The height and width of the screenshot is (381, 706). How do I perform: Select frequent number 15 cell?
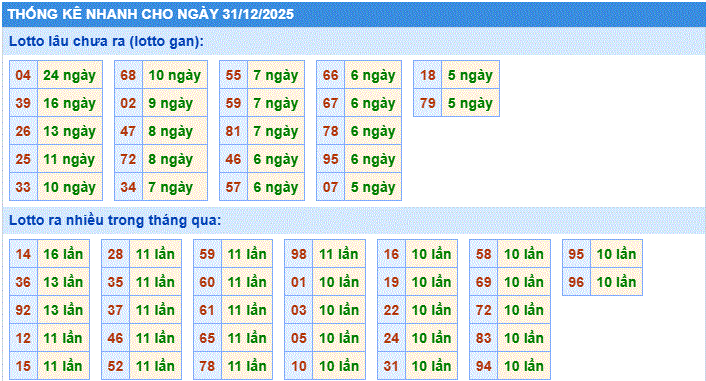pos(23,365)
